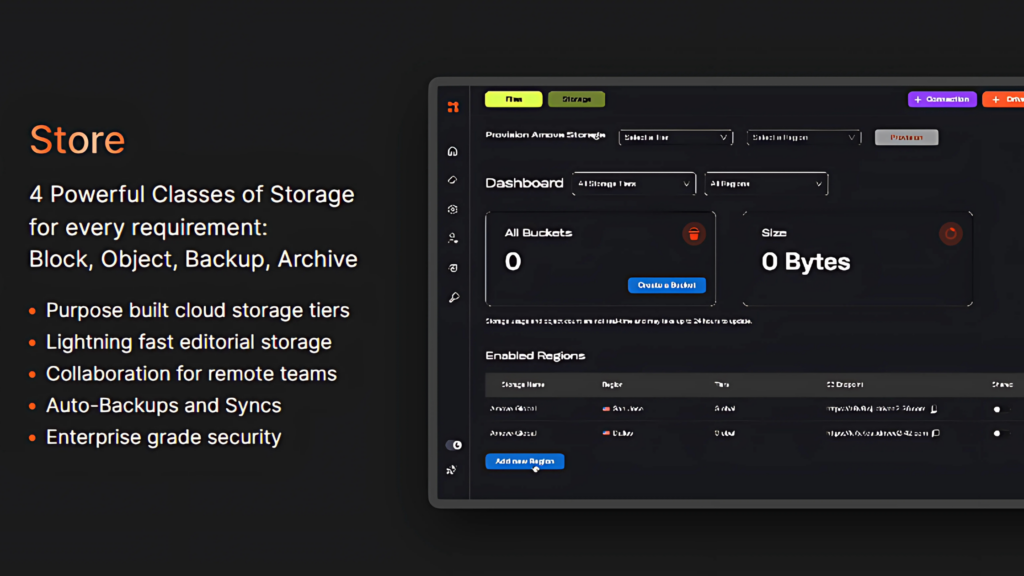Expand the All Storage Tiers dropdown

click(x=634, y=184)
